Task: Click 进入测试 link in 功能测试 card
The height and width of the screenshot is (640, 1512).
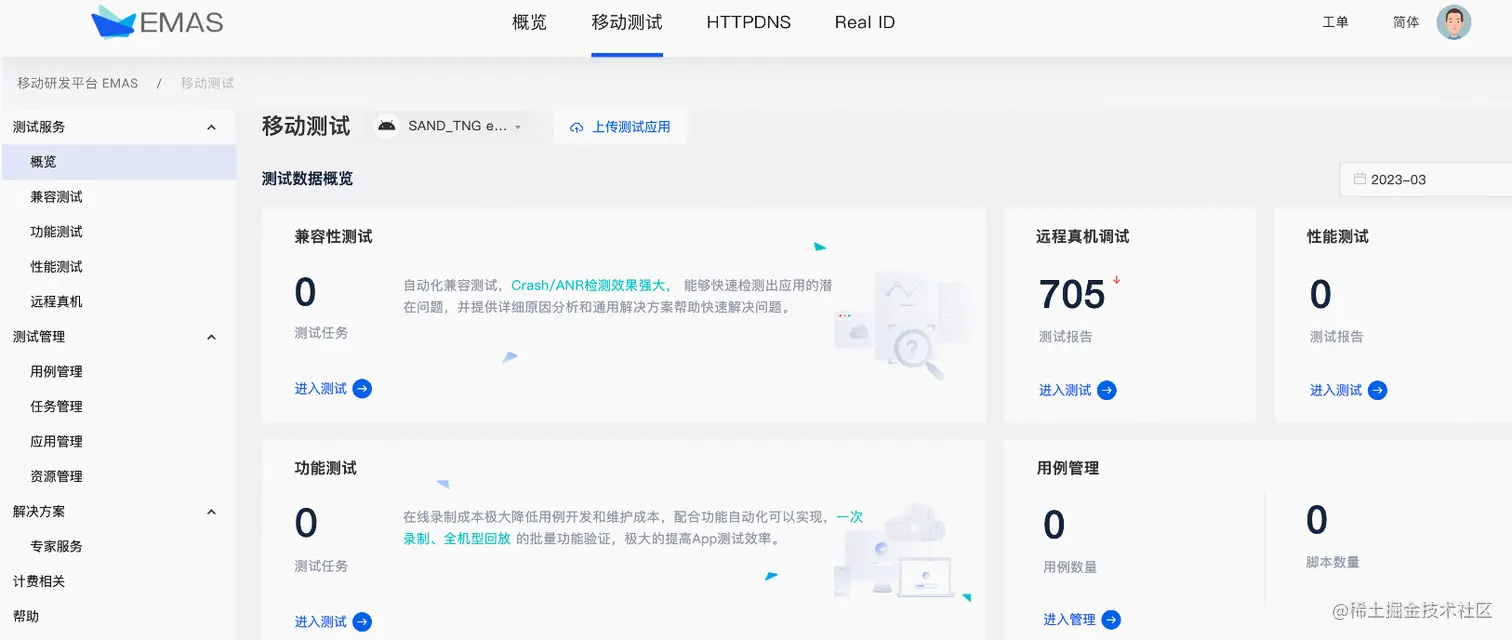Action: (x=320, y=622)
